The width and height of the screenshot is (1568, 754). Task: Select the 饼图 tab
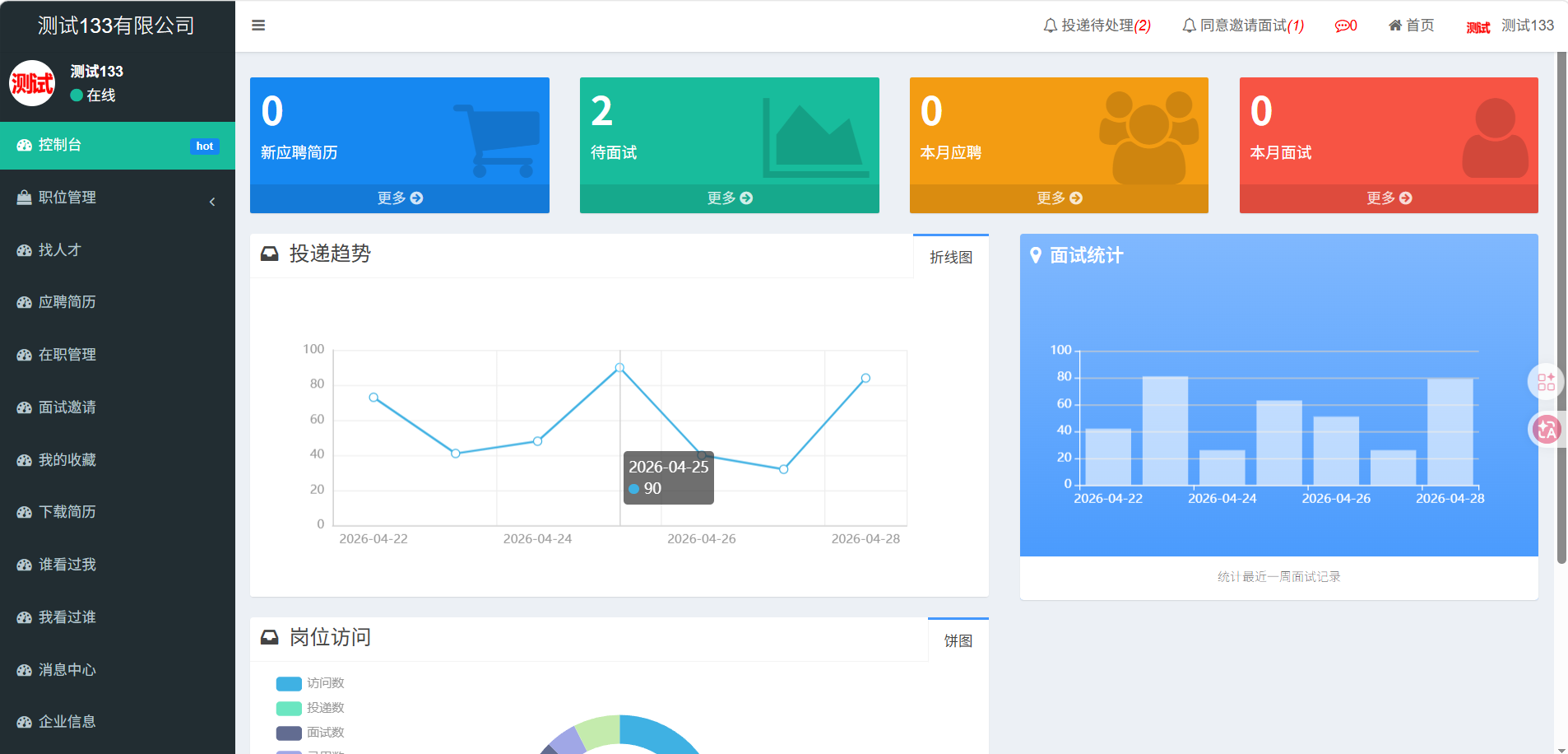point(958,640)
